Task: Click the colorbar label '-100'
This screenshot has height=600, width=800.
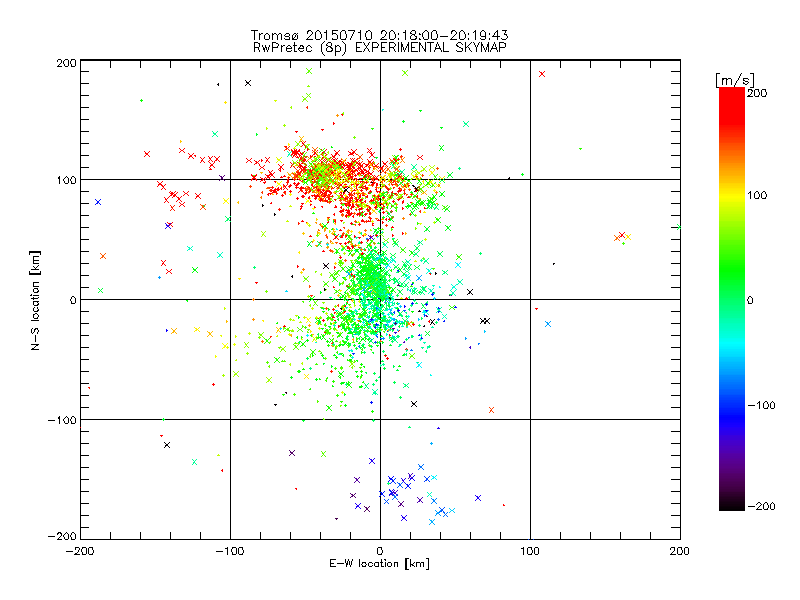Action: point(761,406)
